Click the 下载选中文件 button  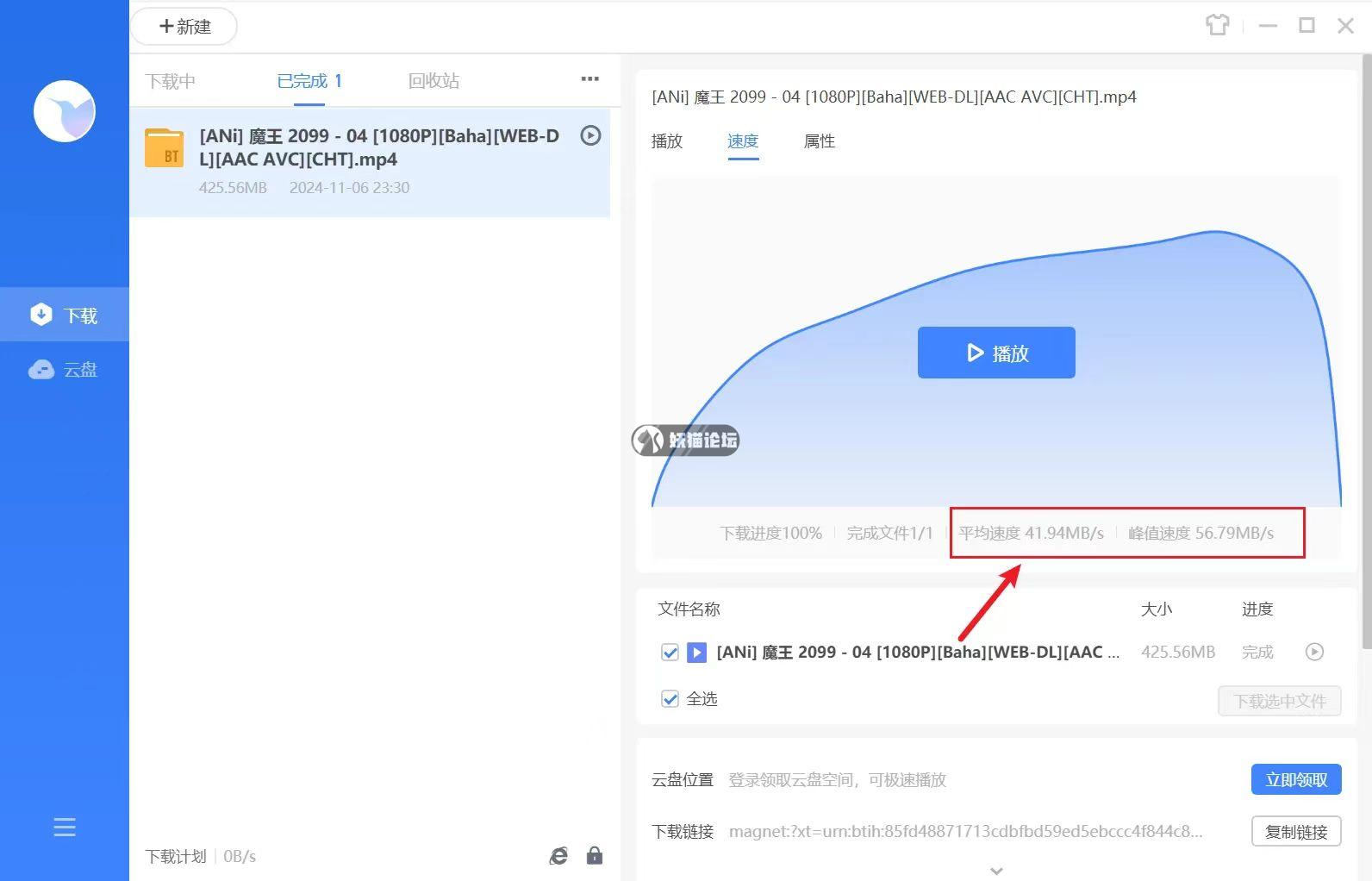point(1280,701)
